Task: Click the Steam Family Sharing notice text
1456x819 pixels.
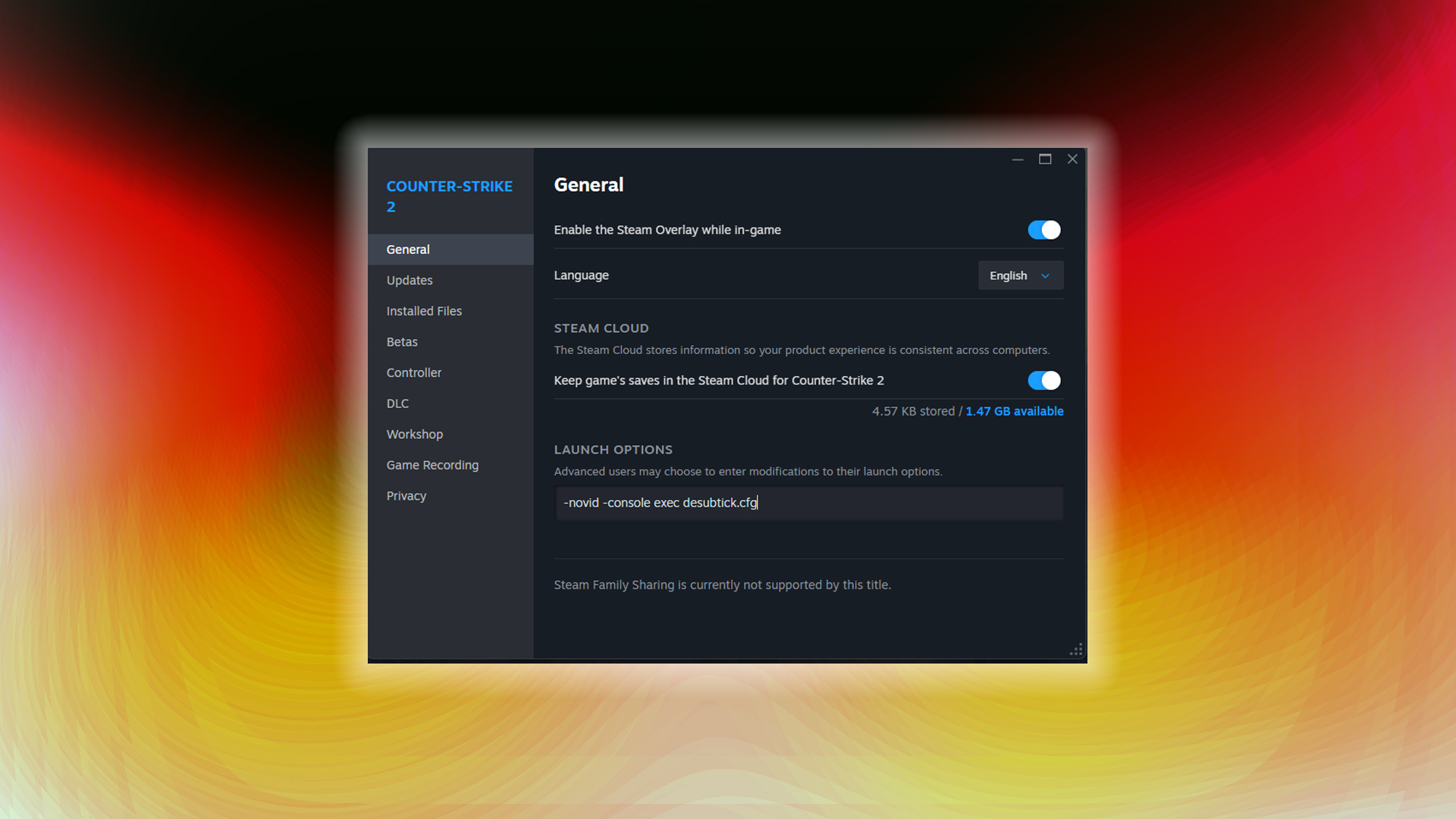Action: coord(722,585)
